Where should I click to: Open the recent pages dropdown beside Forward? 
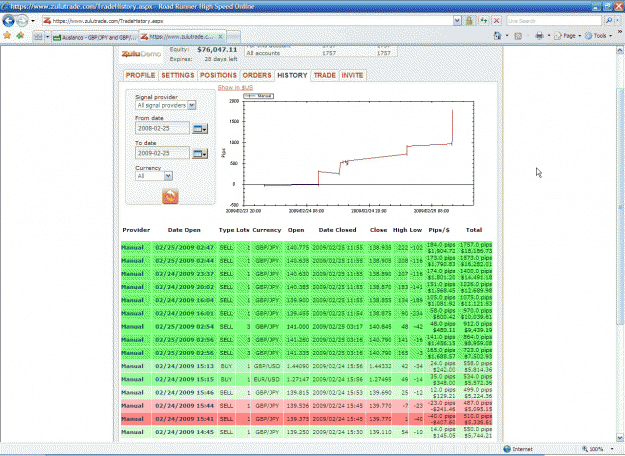tap(33, 21)
